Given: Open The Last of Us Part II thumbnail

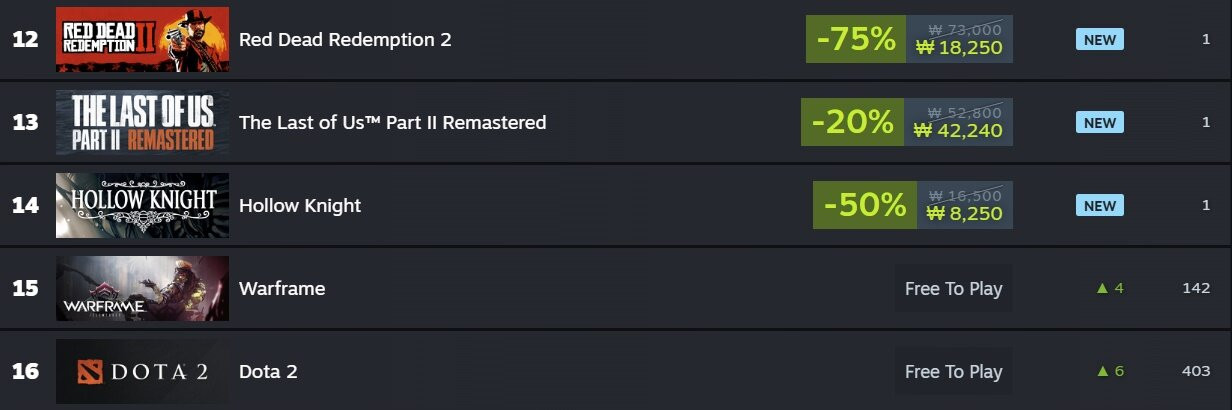Looking at the screenshot, I should (x=142, y=122).
